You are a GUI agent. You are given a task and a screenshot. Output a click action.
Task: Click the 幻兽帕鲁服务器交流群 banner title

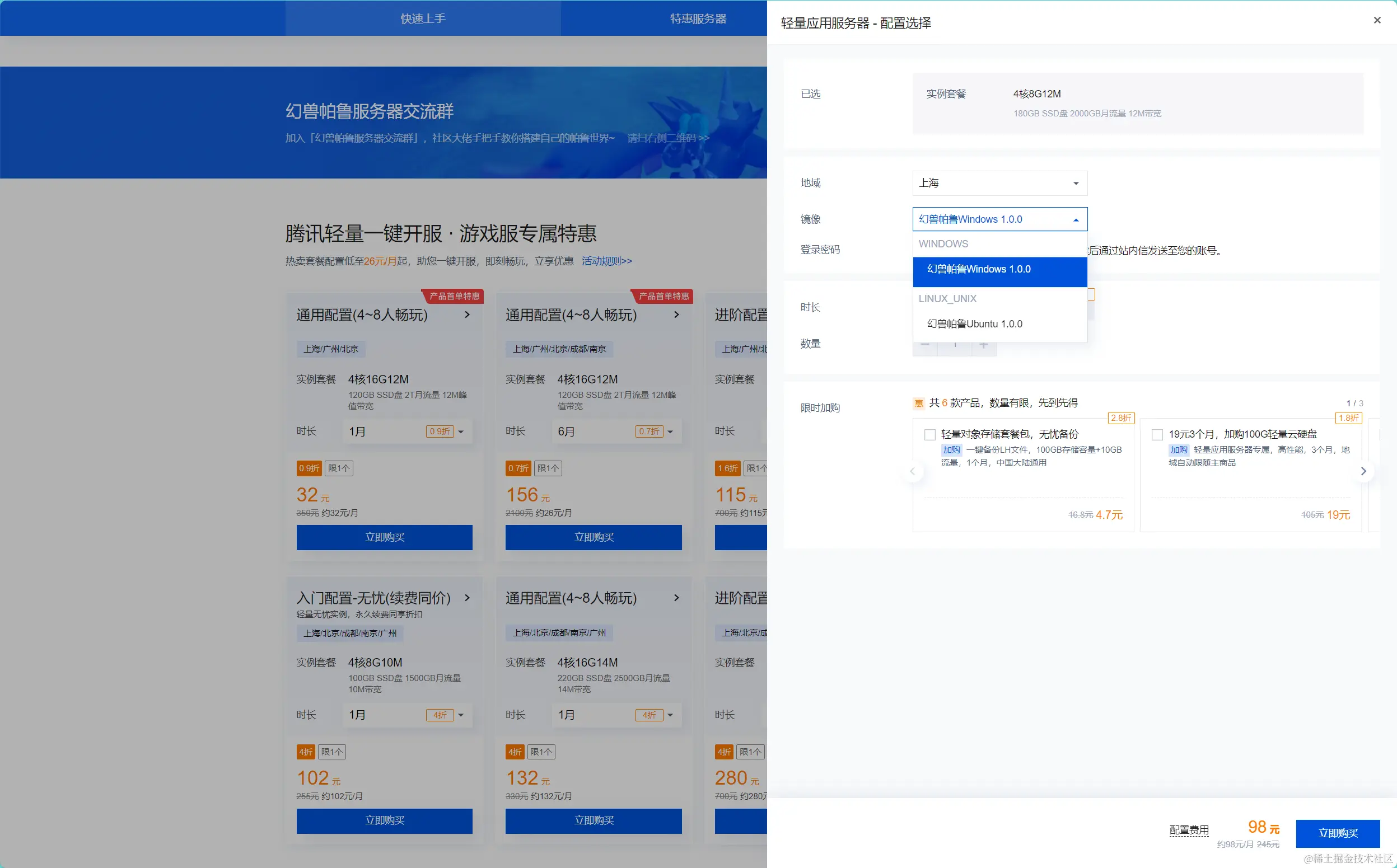click(x=369, y=111)
